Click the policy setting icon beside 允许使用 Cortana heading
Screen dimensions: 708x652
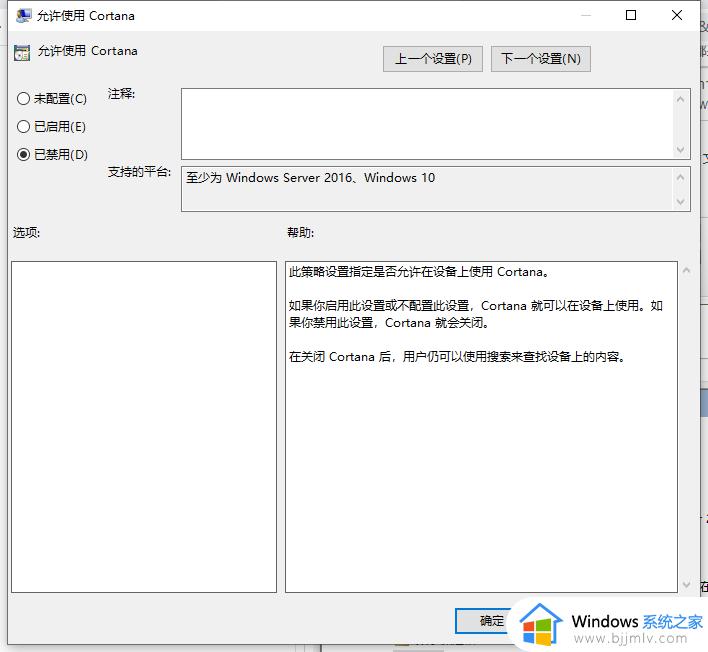22,52
